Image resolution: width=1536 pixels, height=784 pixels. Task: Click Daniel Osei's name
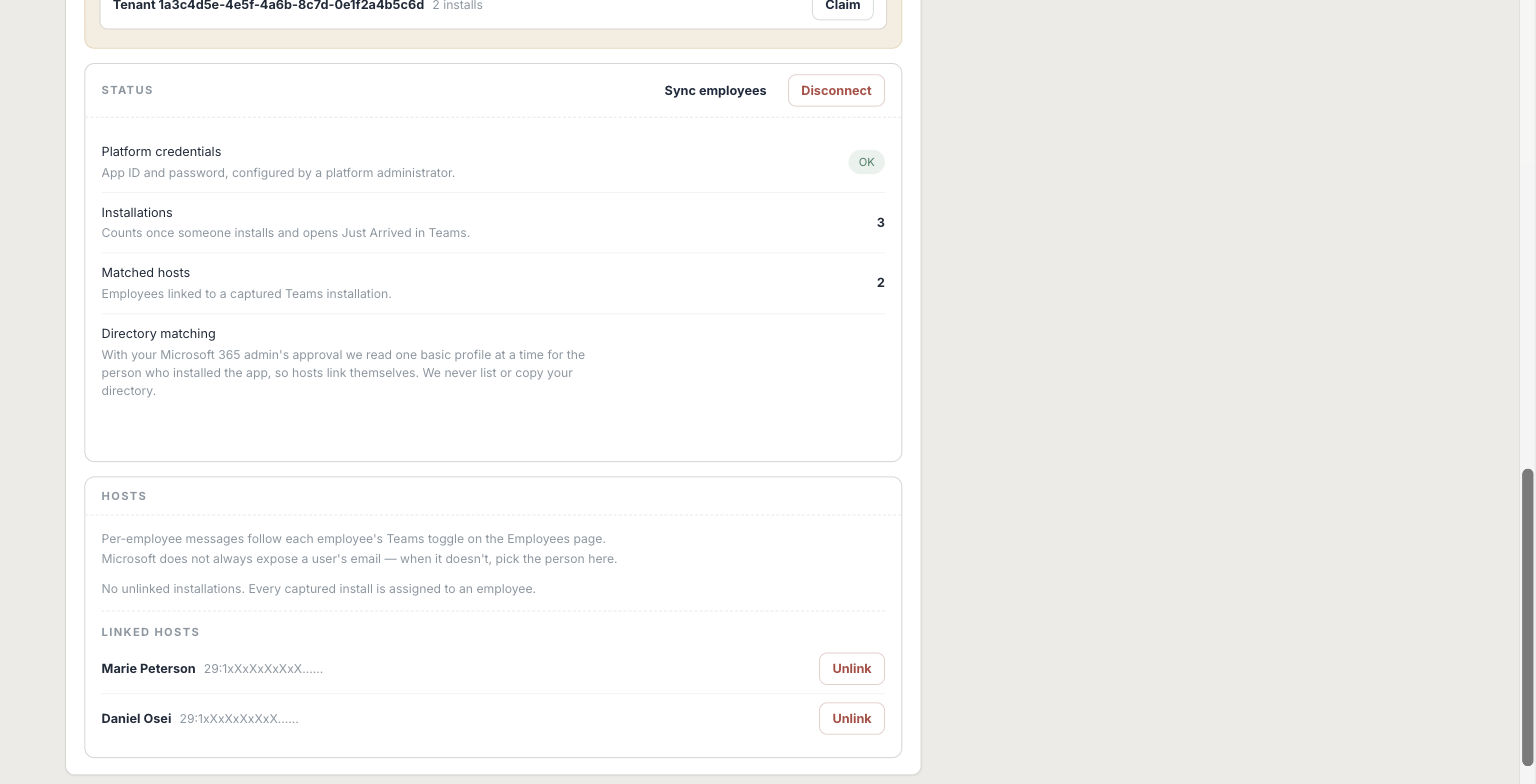pos(136,719)
